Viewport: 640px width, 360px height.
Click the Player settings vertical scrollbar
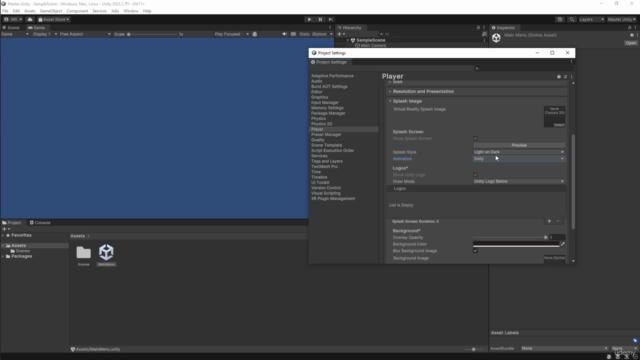click(x=573, y=182)
